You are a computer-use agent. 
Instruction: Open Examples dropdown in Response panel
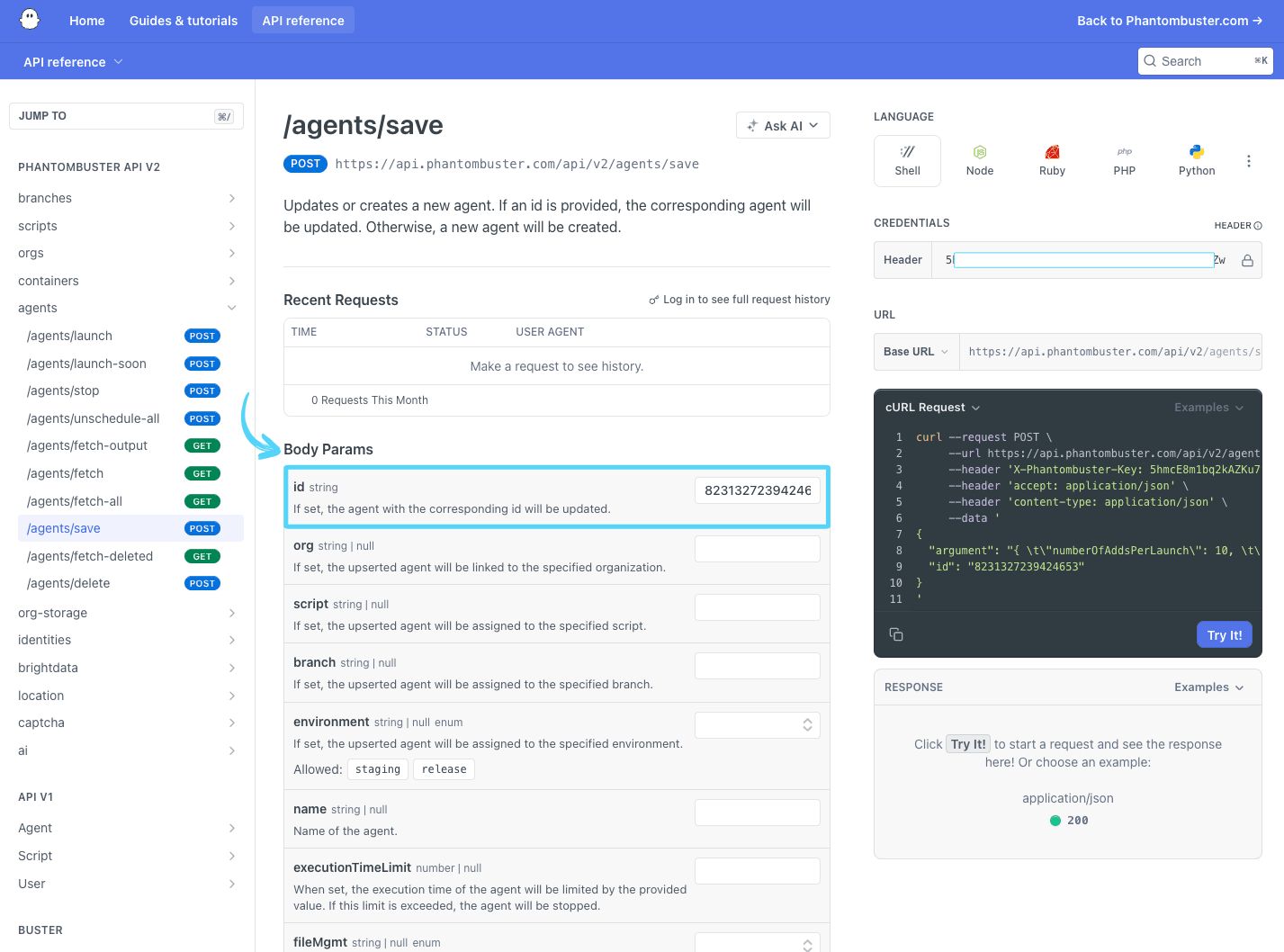(x=1208, y=687)
